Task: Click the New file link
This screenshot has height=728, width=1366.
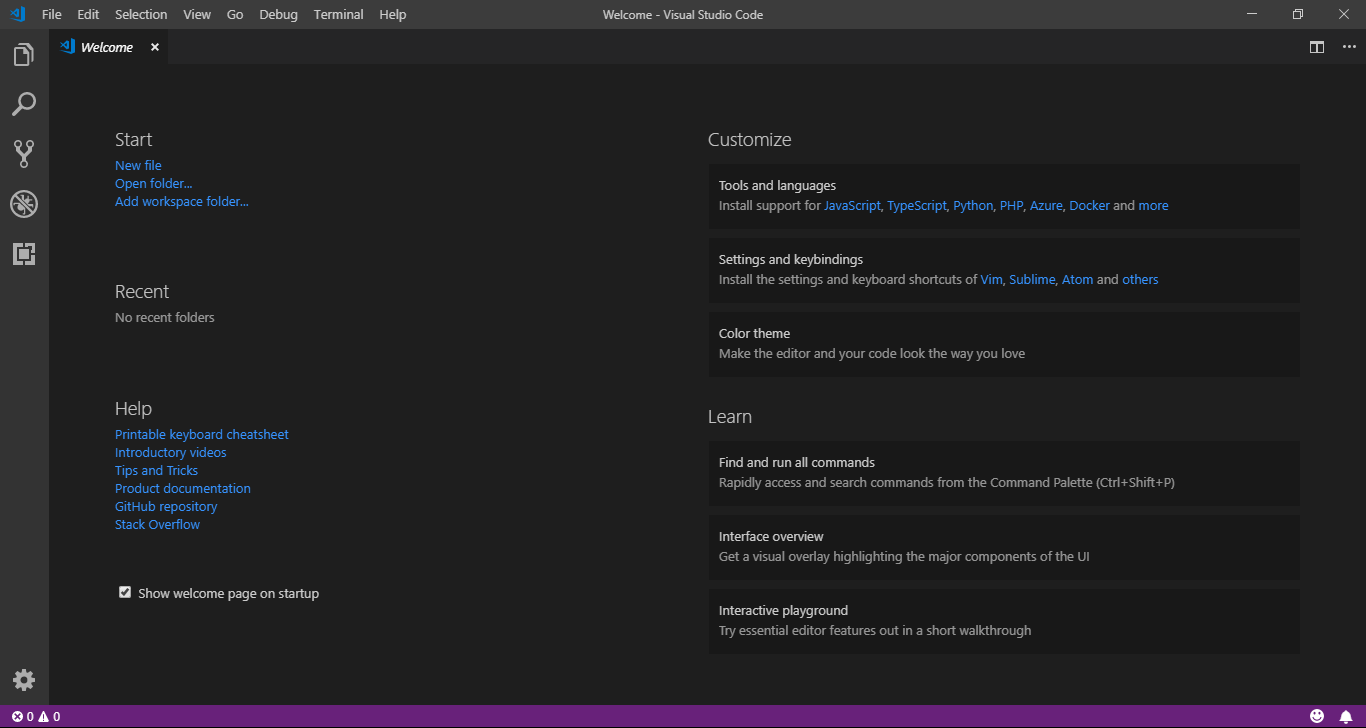Action: point(138,166)
